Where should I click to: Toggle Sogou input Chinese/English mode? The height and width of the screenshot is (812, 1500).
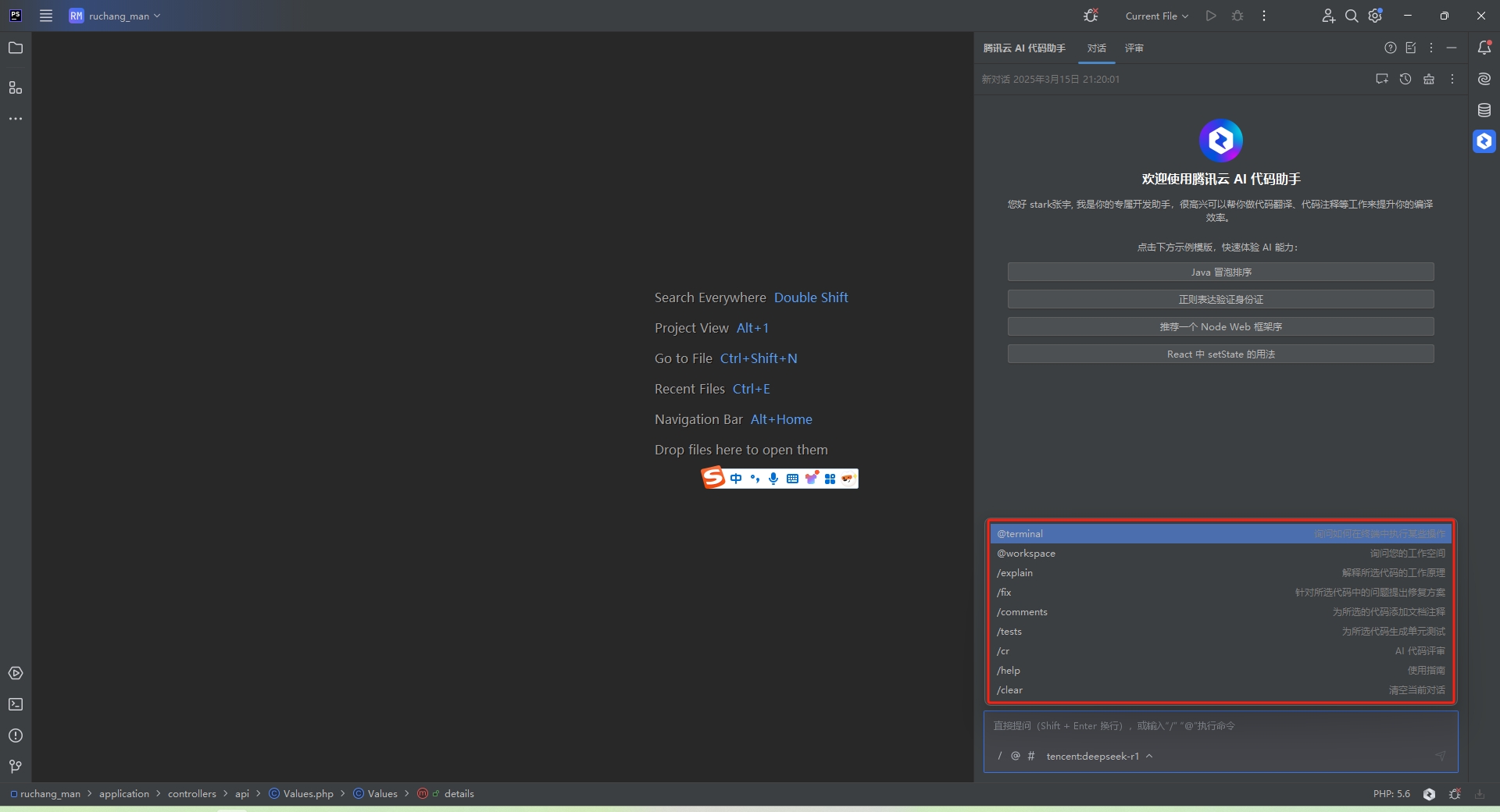(736, 479)
